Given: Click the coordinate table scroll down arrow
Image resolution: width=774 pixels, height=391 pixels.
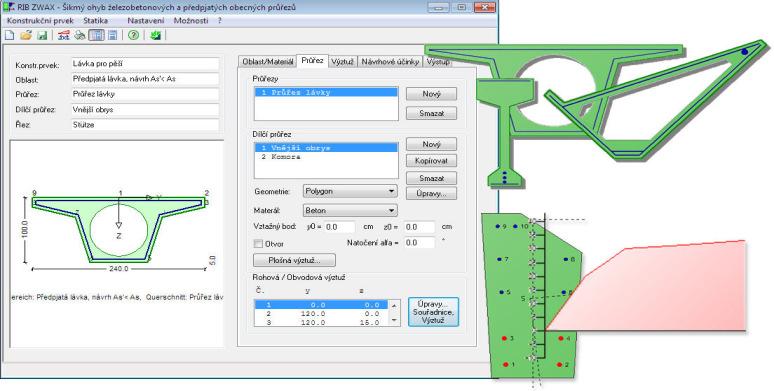Looking at the screenshot, I should pyautogui.click(x=393, y=320).
